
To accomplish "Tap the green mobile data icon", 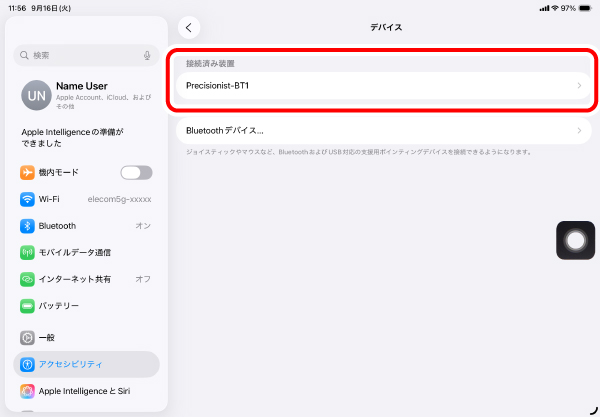I will 27,252.
